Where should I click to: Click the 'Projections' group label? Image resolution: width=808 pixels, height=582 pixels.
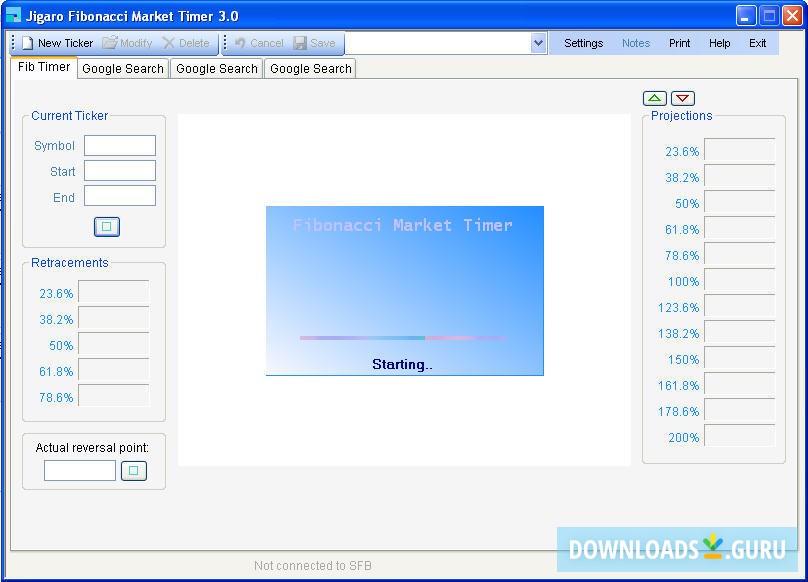click(x=681, y=115)
